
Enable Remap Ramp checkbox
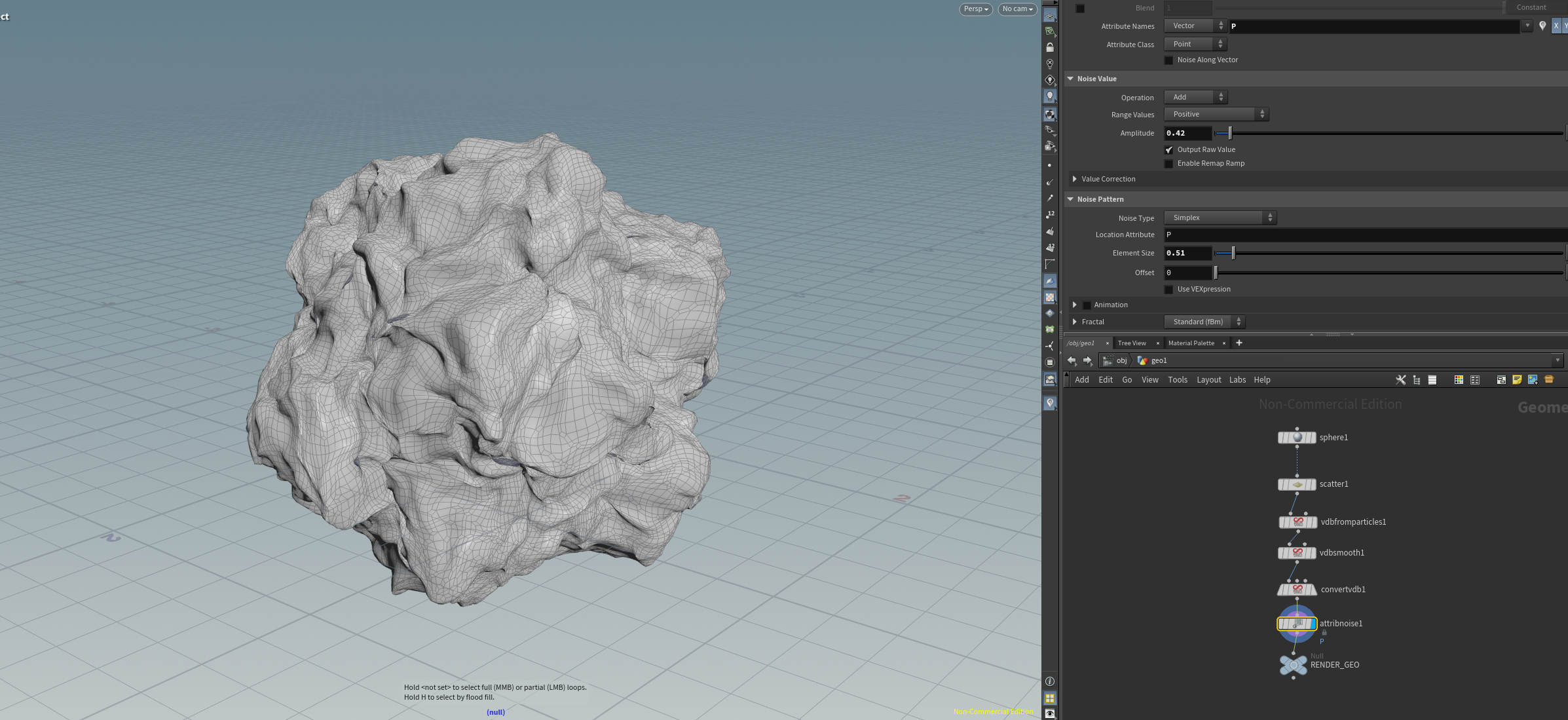1168,164
